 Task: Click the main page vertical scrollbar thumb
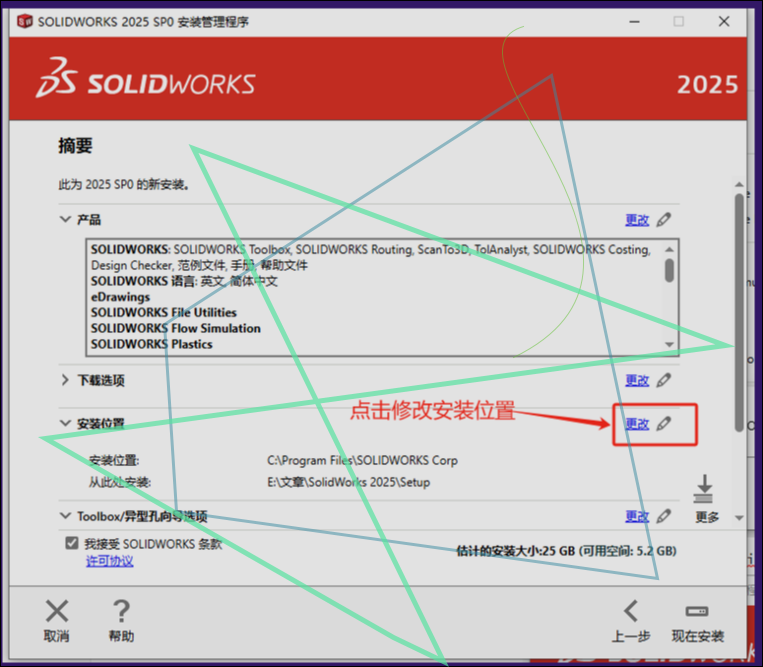point(739,311)
